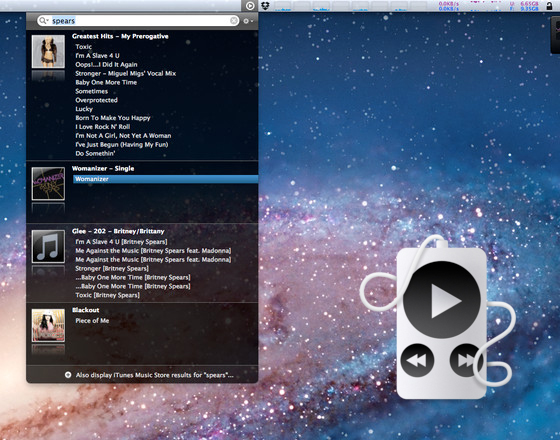Play I'm A Slave 4 U from Greatest Hits
Screen dimensions: 560x440
97,56
